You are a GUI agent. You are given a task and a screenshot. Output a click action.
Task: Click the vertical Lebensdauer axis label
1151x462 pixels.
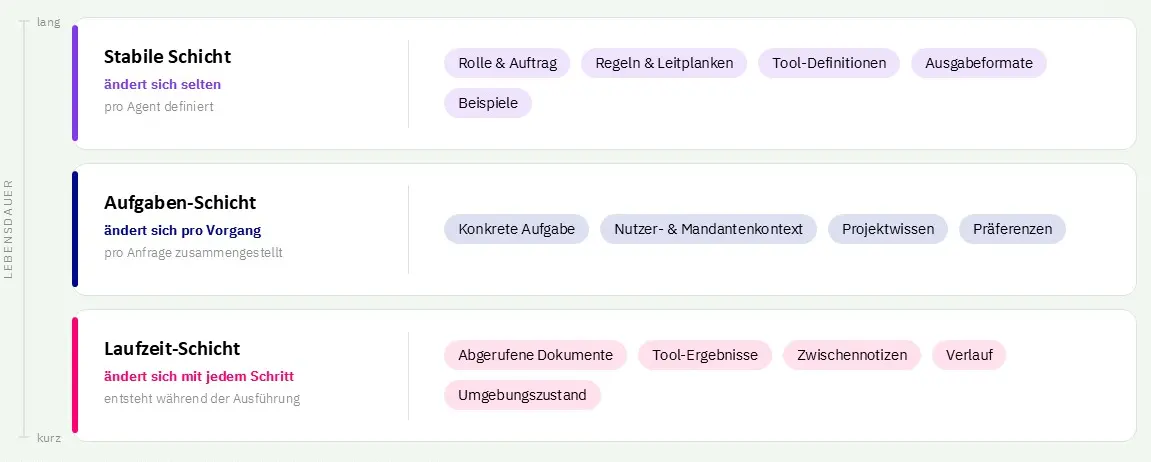(x=9, y=229)
